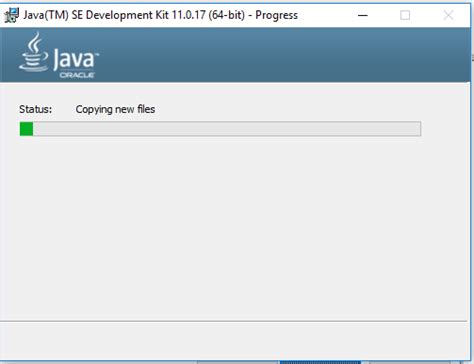Minimize the Java installer window
Viewport: 474px width, 364px height.
[363, 15]
